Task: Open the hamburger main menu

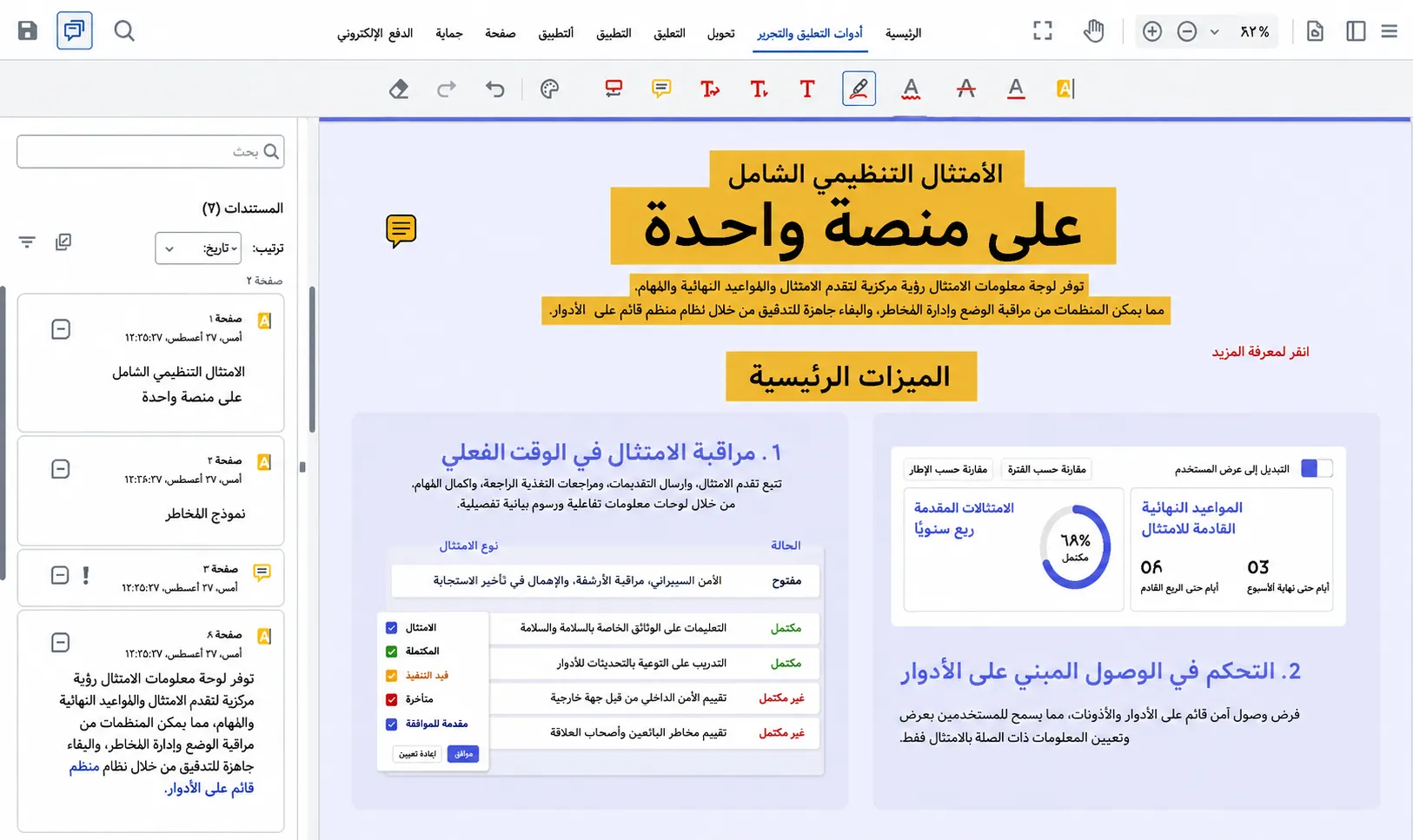Action: click(1390, 31)
